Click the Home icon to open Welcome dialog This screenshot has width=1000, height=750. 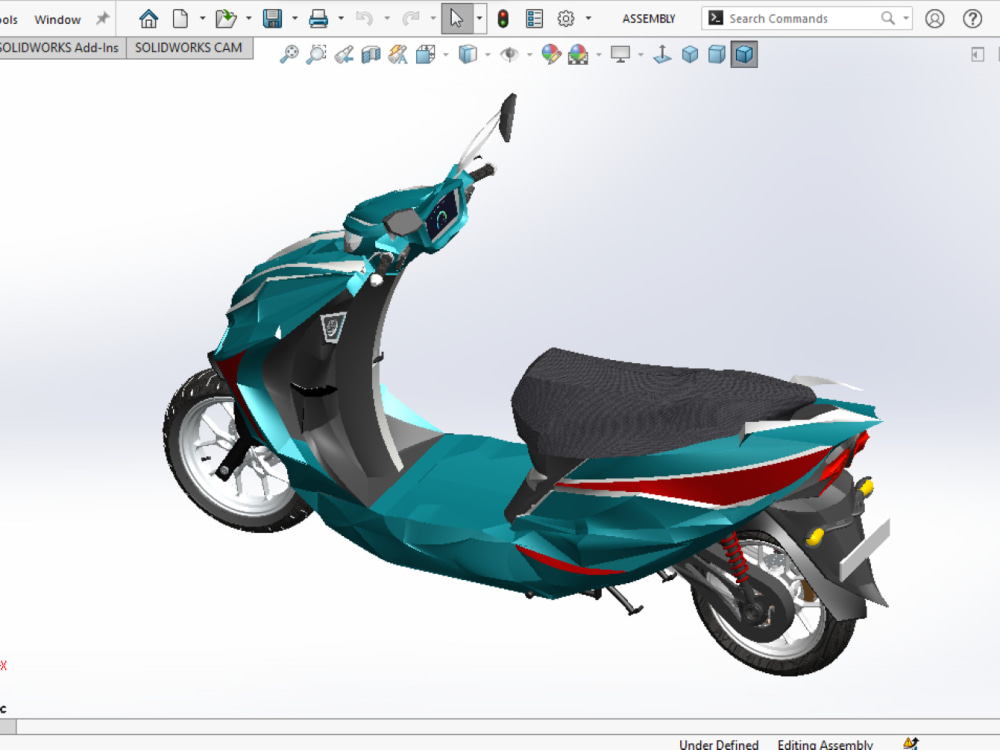pyautogui.click(x=147, y=18)
